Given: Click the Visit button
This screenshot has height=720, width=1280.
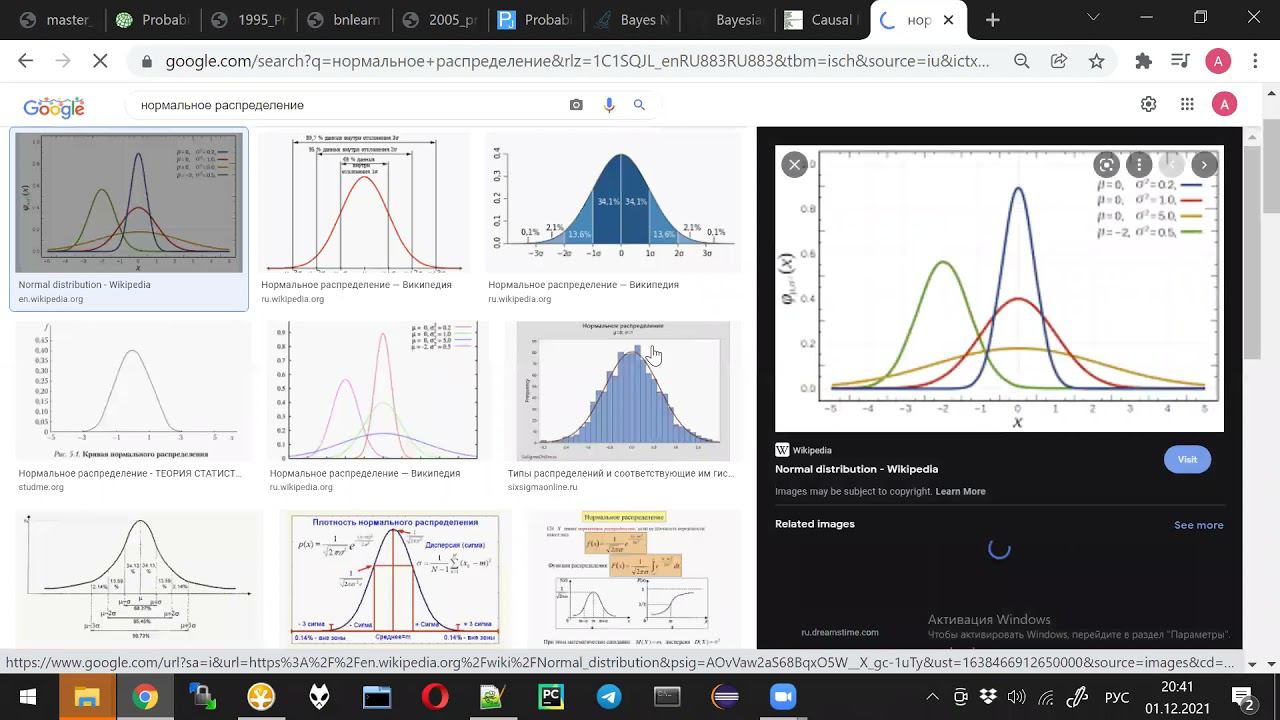Looking at the screenshot, I should pyautogui.click(x=1187, y=459).
